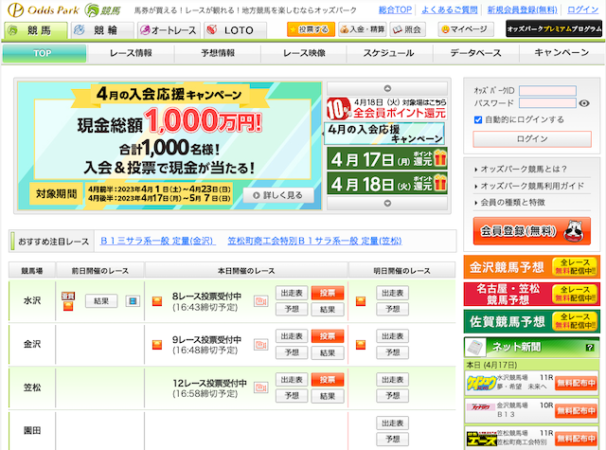Click 金沢 today's live video icon
606x450 pixels.
261,344
